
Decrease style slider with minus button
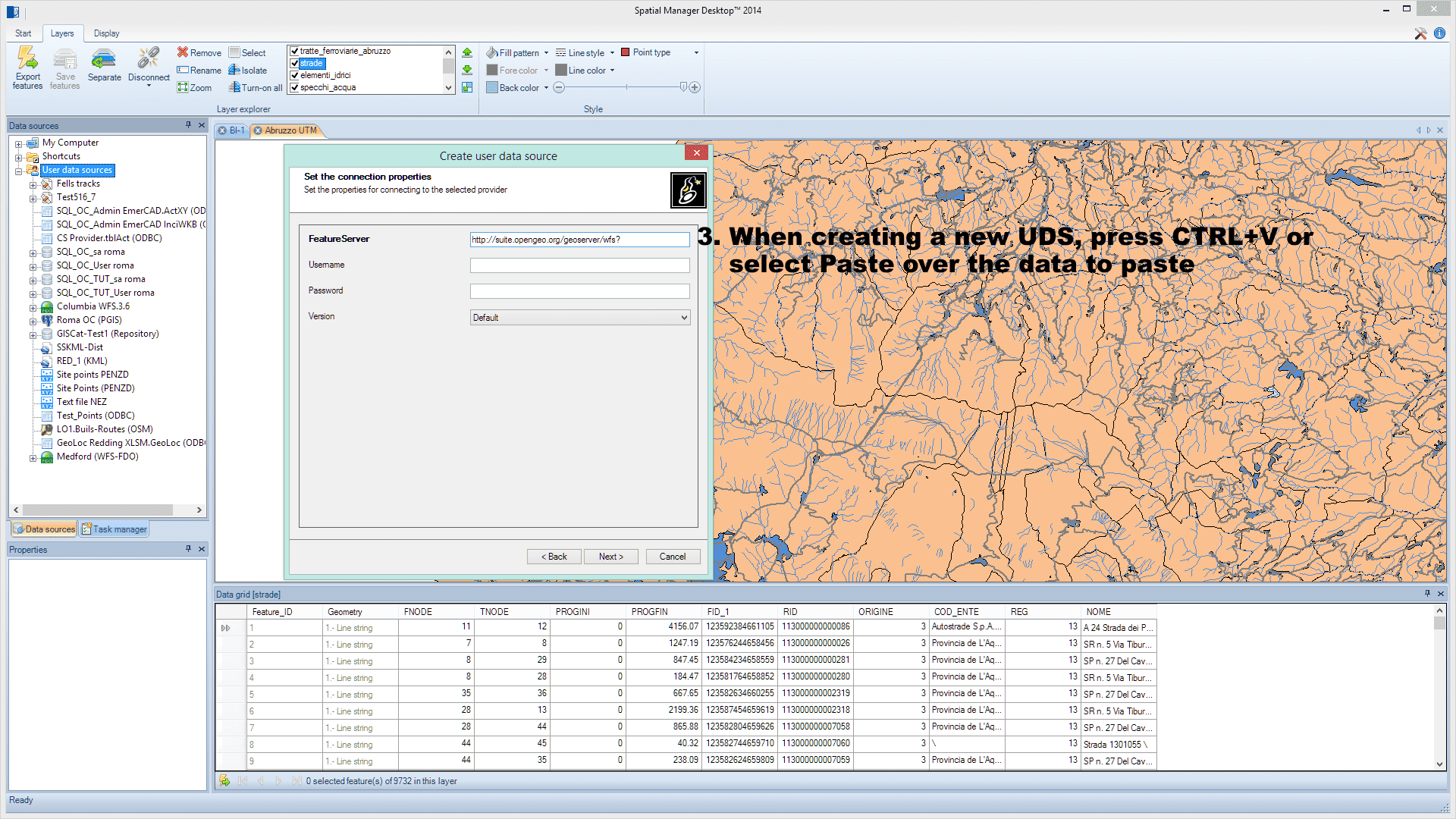click(559, 87)
